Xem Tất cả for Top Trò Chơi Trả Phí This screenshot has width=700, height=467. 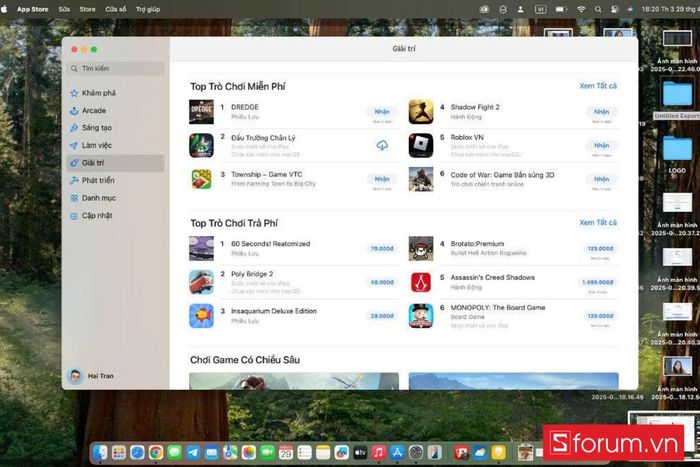point(598,222)
